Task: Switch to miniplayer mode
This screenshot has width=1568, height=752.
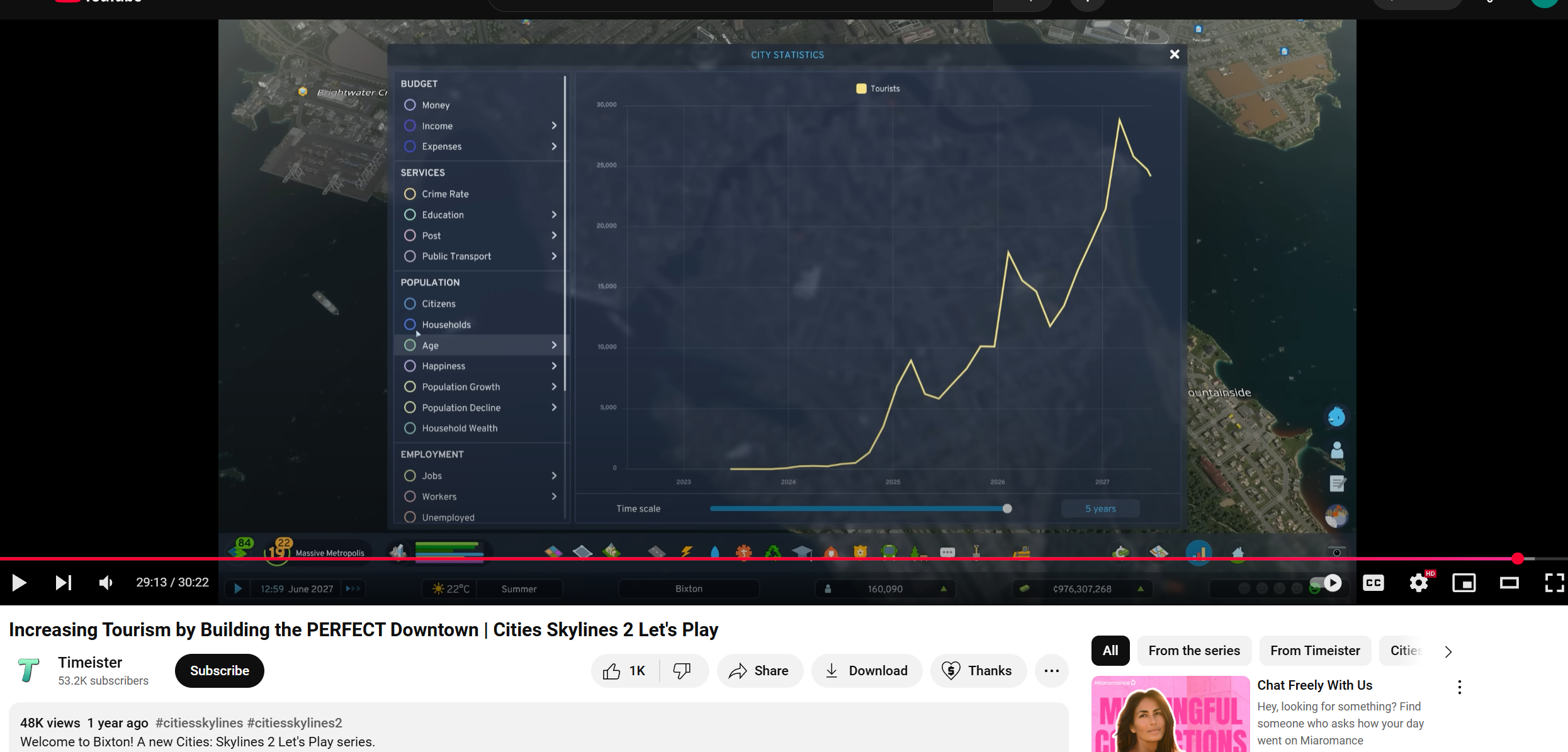Action: [1464, 583]
